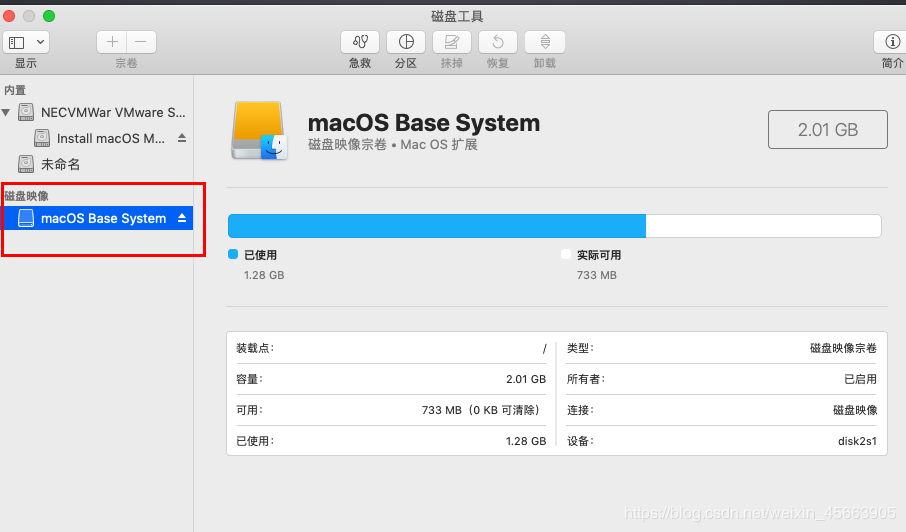Click the 2.01 GB capacity box

pos(827,129)
